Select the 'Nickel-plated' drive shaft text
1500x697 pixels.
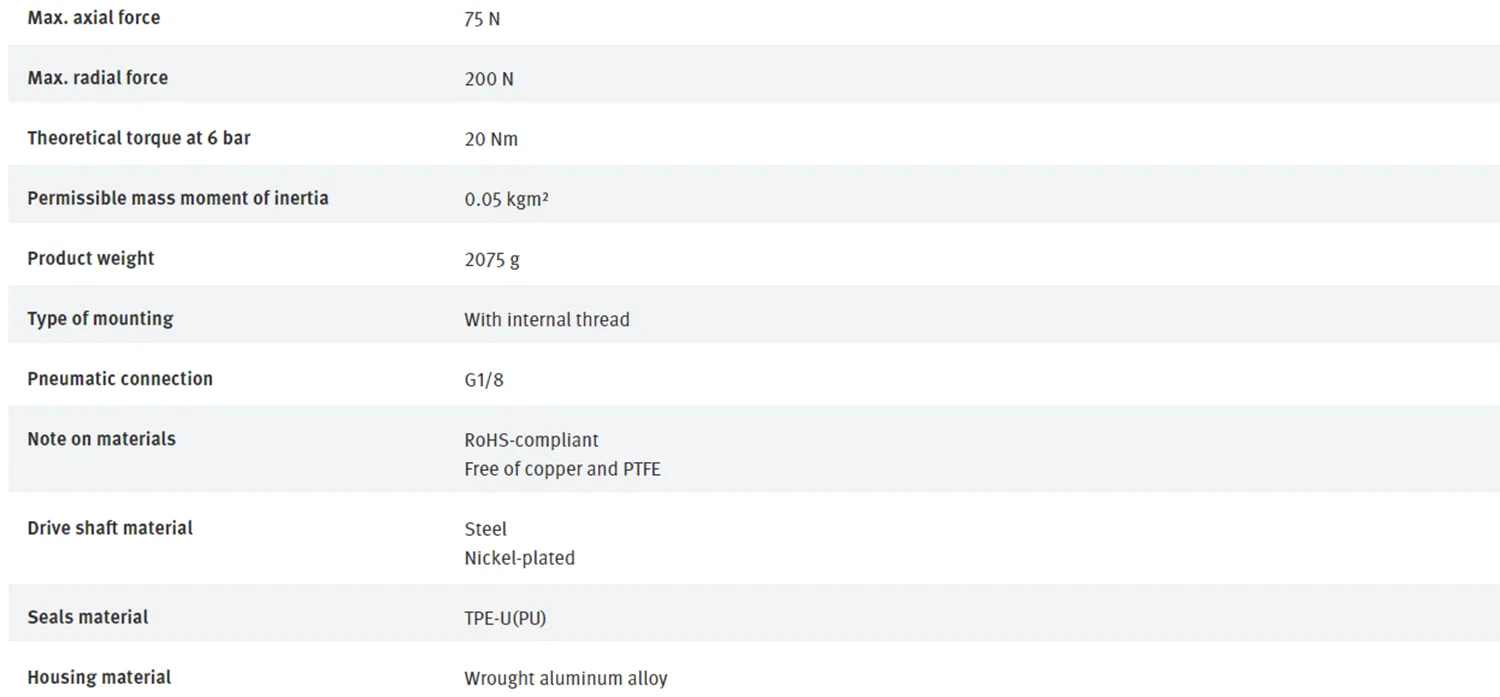(519, 557)
